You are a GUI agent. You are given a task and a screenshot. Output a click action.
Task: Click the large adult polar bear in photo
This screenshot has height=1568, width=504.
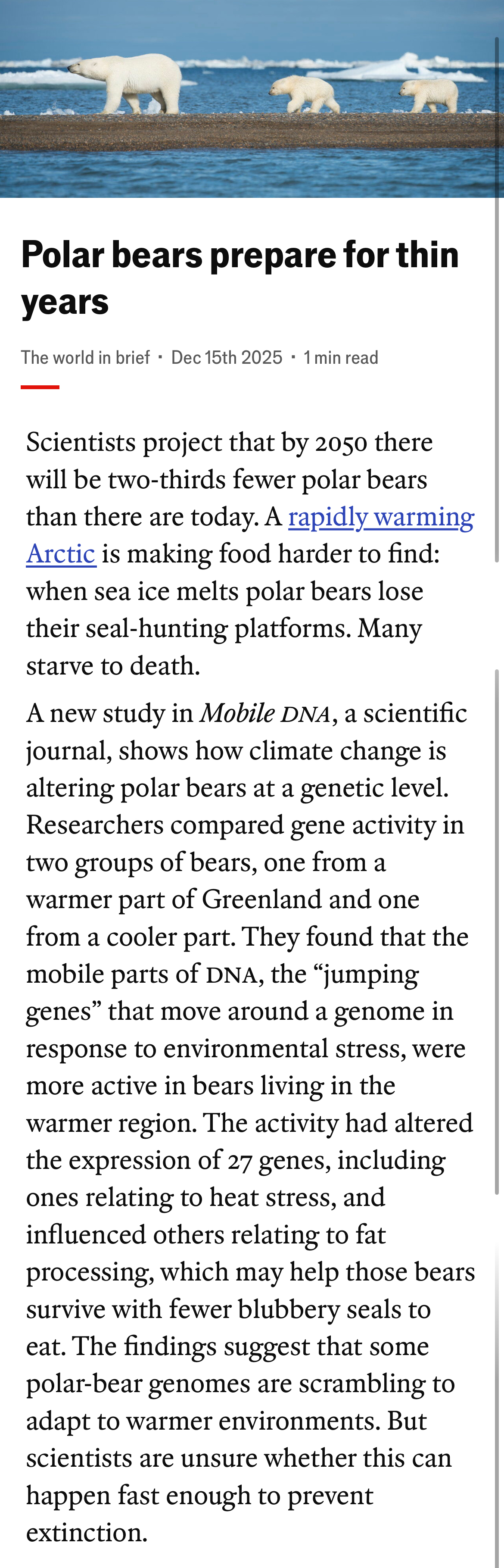pos(128,82)
